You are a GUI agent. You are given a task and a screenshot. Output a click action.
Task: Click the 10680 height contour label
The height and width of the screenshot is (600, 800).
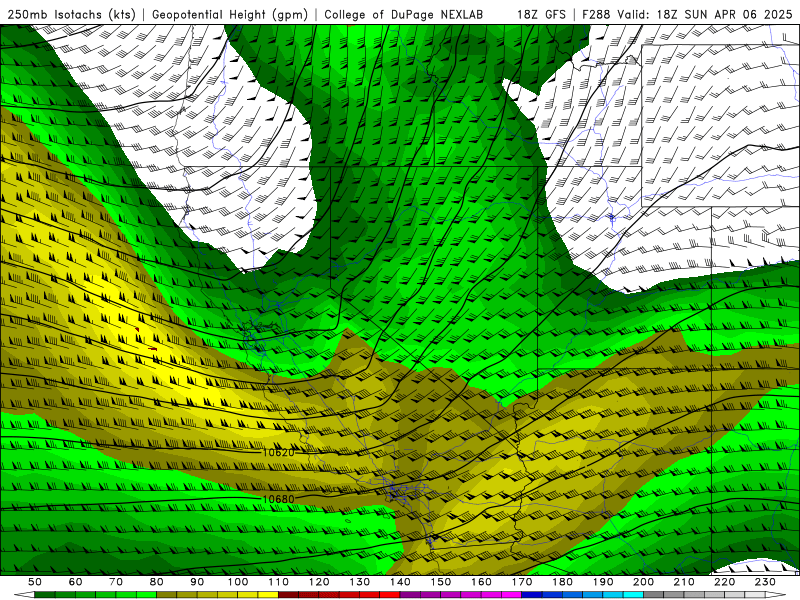(278, 498)
